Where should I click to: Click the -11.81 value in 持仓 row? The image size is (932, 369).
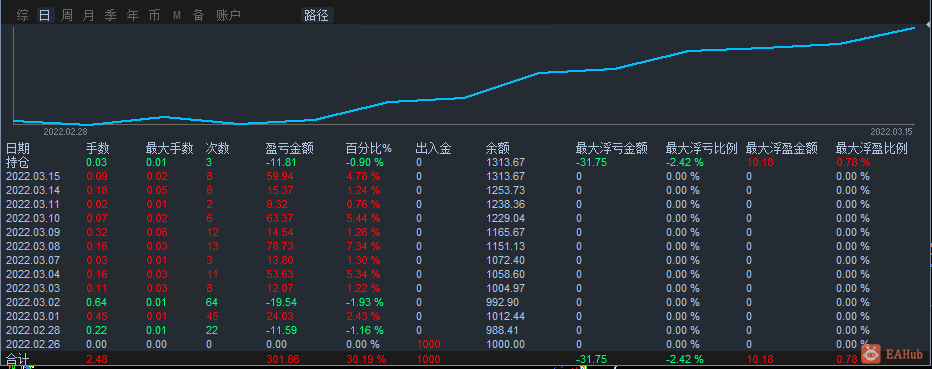(x=281, y=162)
